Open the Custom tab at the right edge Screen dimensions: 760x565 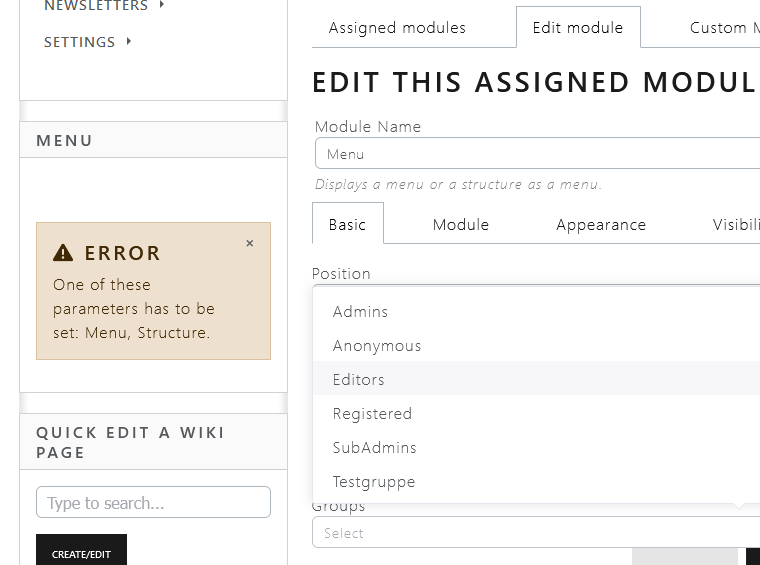pyautogui.click(x=725, y=28)
